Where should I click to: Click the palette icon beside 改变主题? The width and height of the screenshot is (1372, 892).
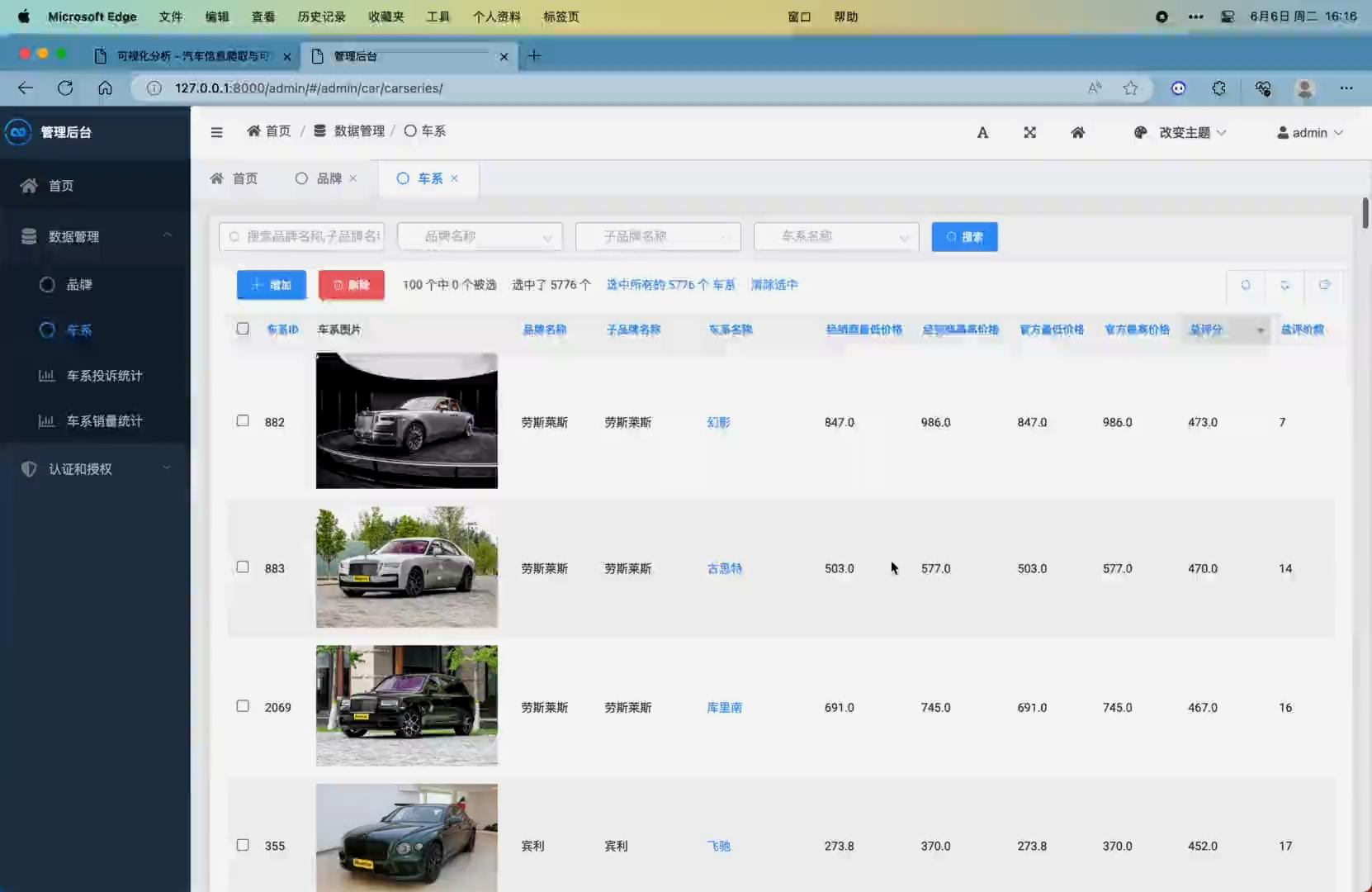coord(1140,132)
